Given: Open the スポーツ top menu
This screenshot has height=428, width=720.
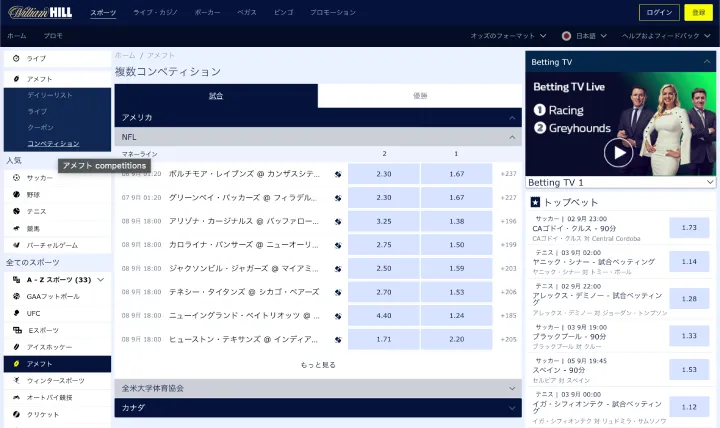Looking at the screenshot, I should pos(103,13).
